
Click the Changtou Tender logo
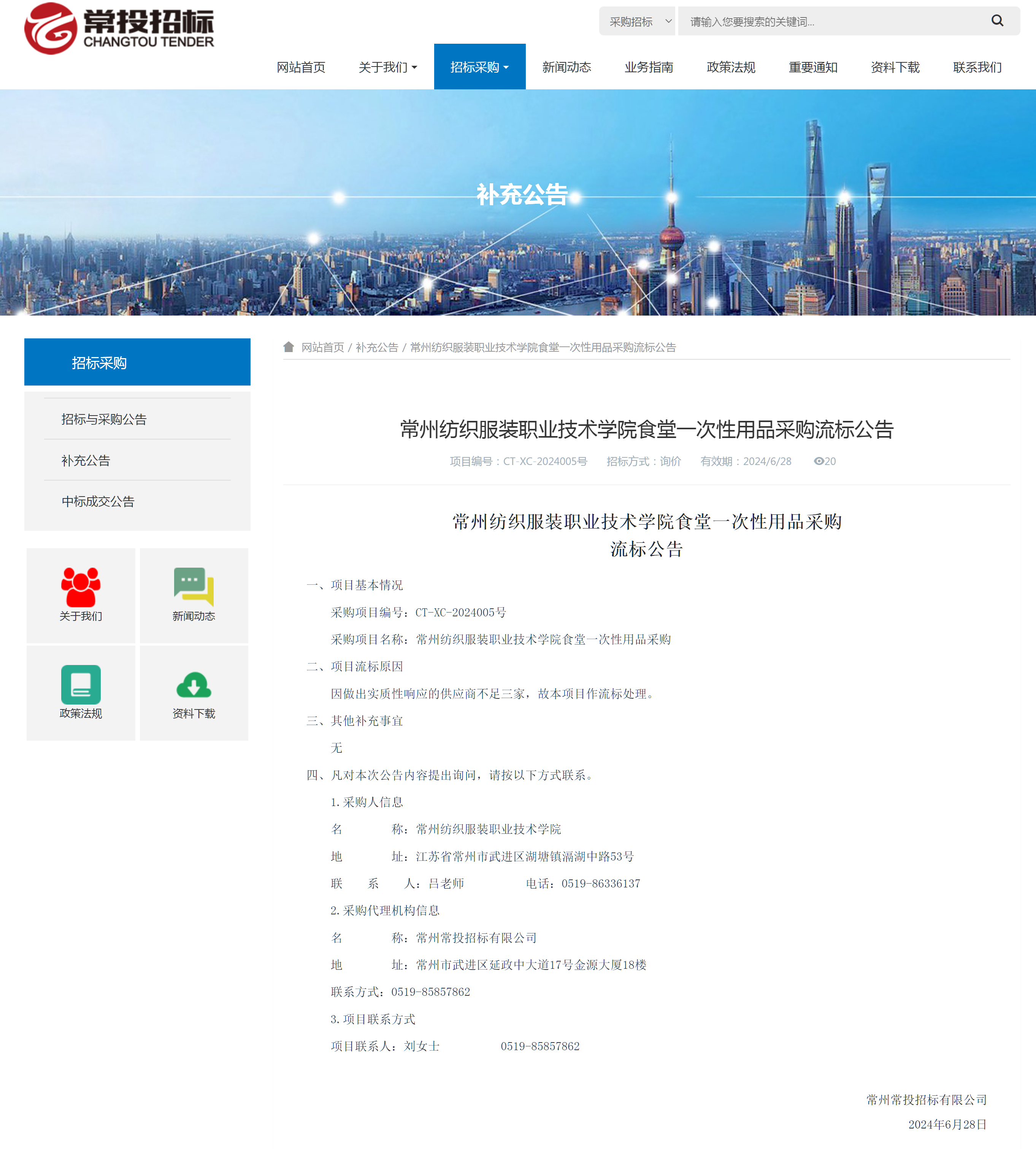pyautogui.click(x=119, y=28)
